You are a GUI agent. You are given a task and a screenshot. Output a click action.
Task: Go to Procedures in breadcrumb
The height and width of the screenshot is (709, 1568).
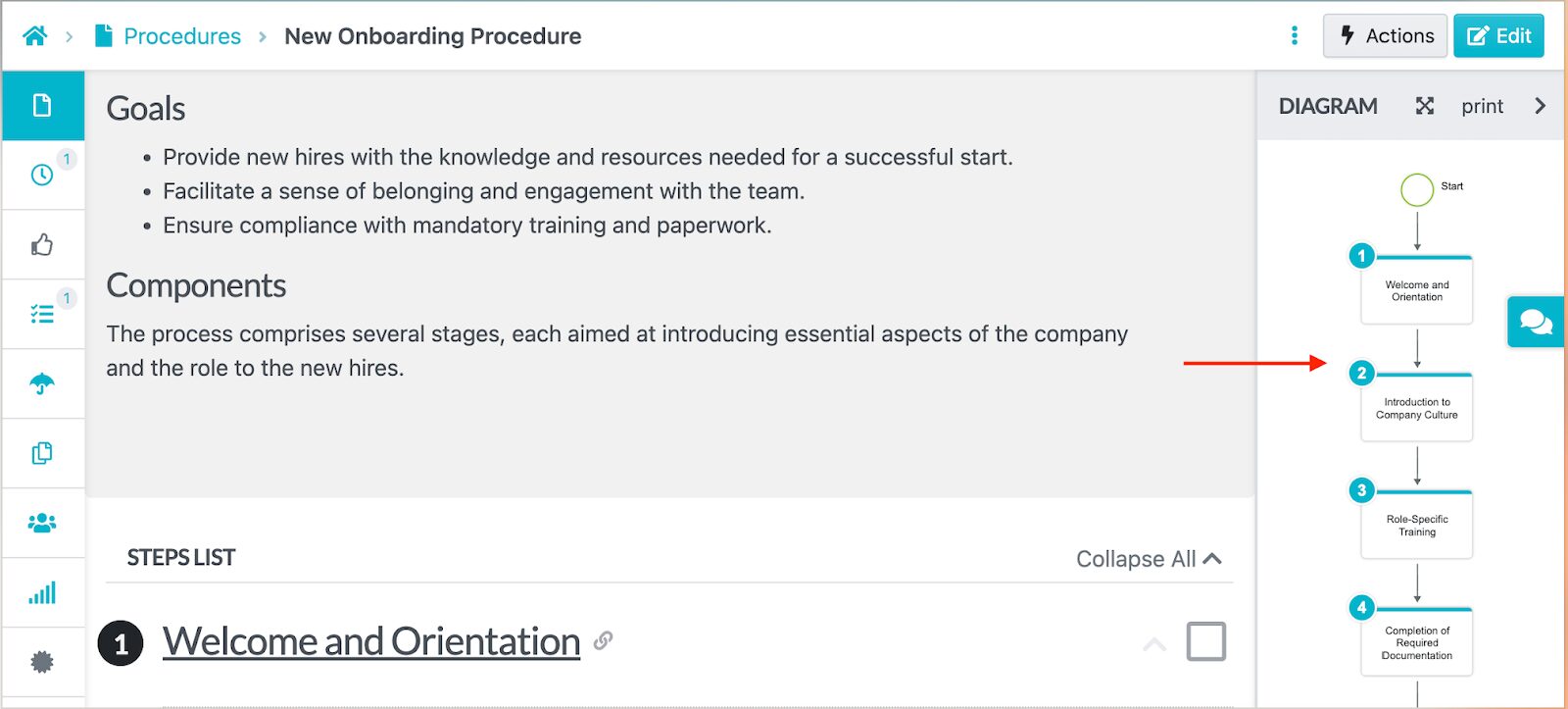[x=181, y=36]
